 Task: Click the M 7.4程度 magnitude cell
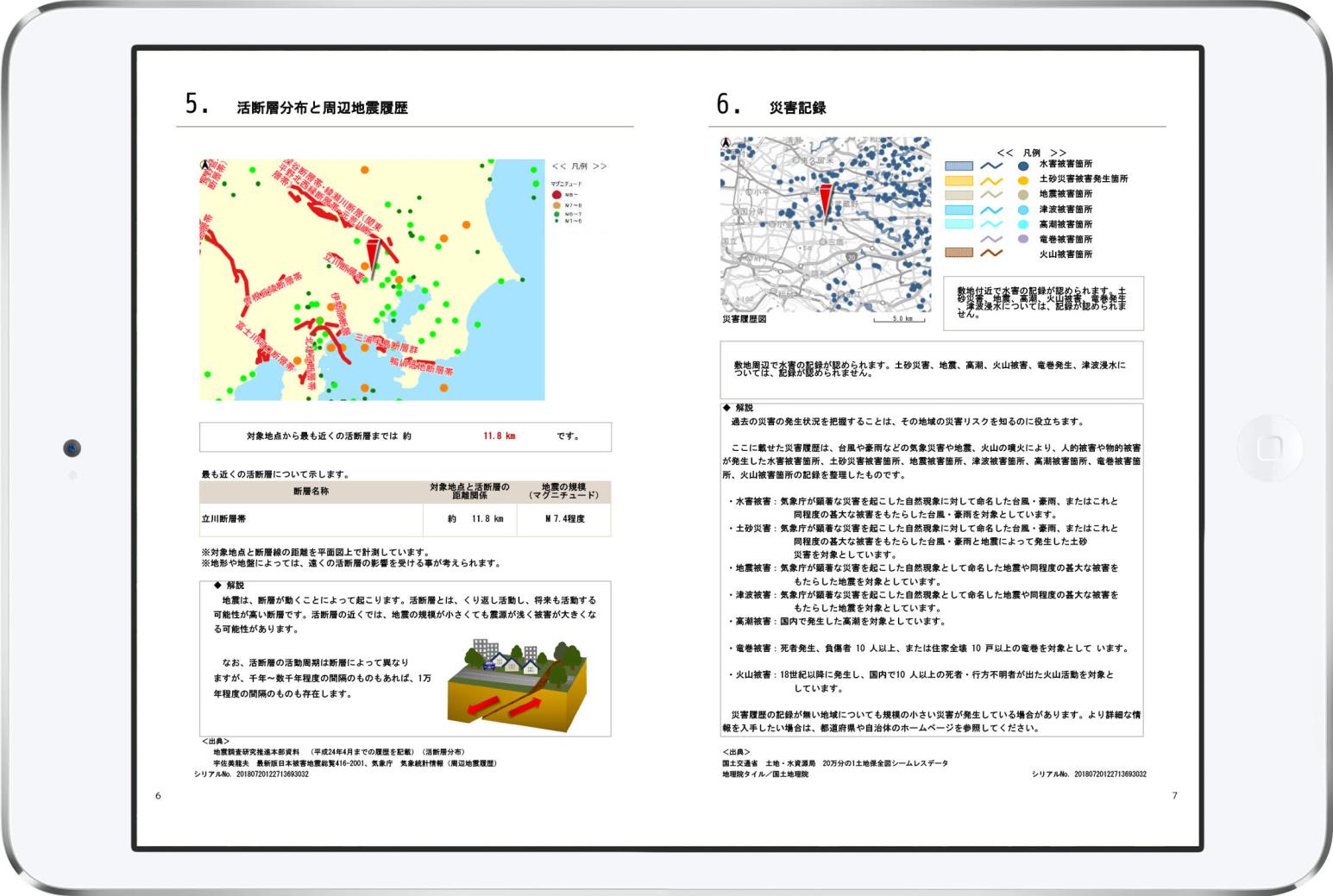(x=564, y=520)
